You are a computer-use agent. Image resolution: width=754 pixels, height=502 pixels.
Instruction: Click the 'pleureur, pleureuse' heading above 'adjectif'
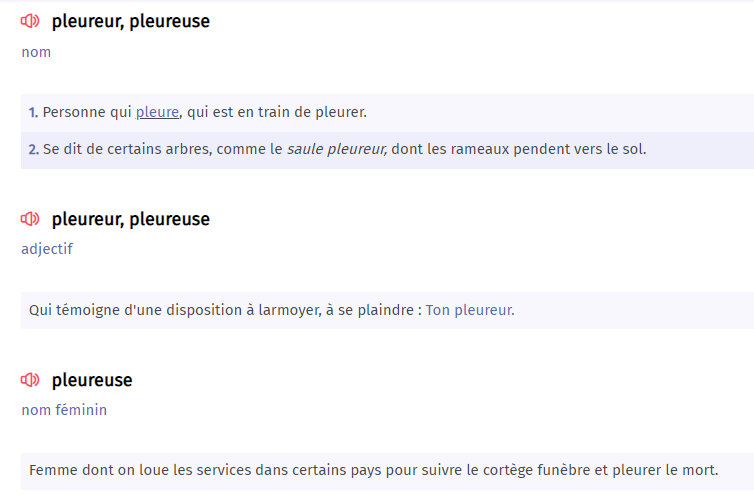click(131, 219)
